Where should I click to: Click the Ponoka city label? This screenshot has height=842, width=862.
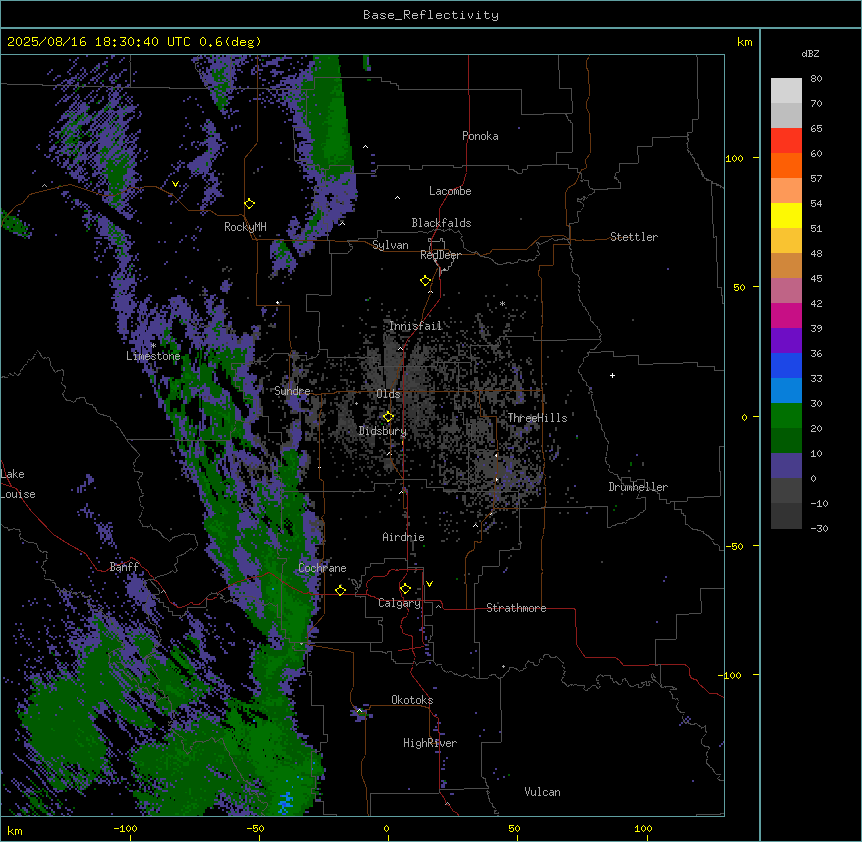pyautogui.click(x=480, y=136)
